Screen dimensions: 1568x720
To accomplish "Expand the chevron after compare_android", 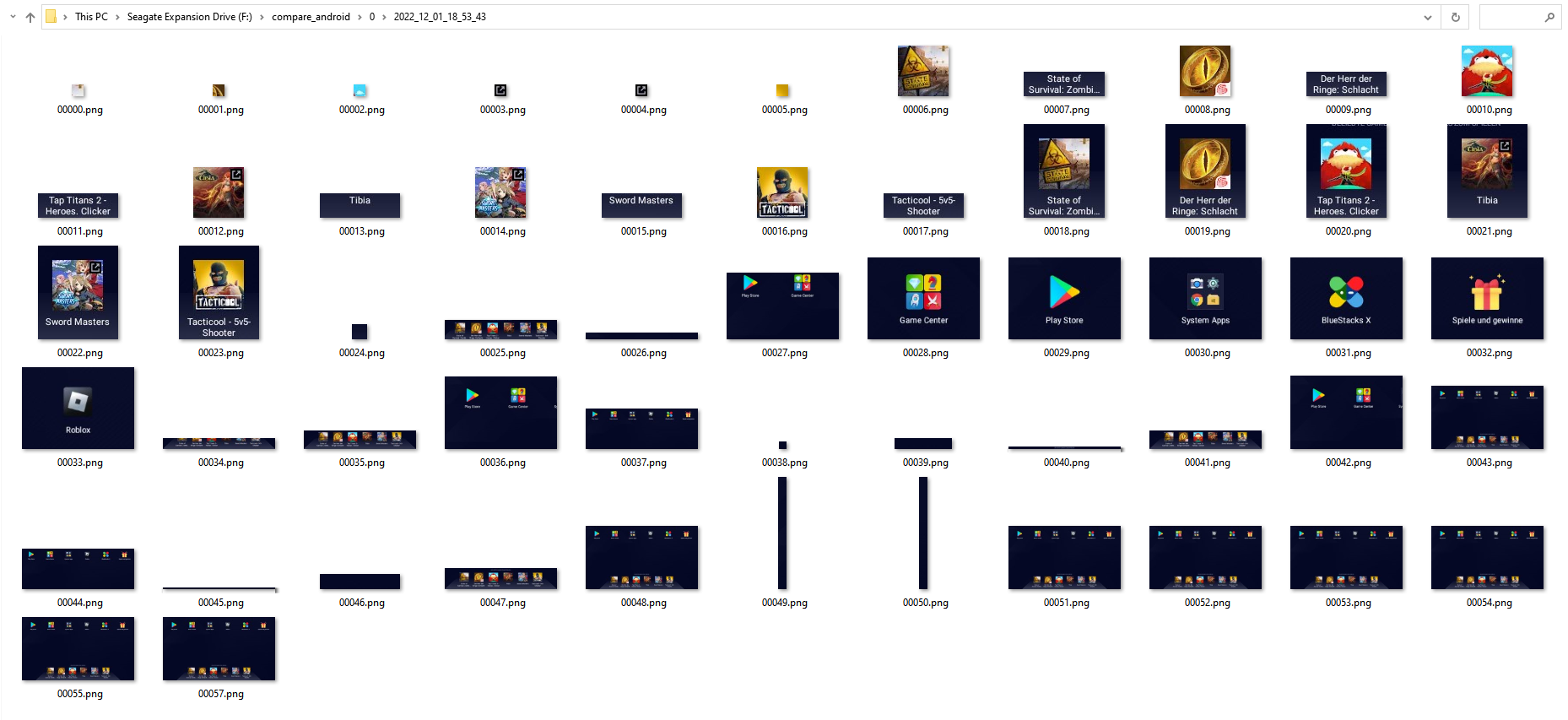I will [360, 17].
